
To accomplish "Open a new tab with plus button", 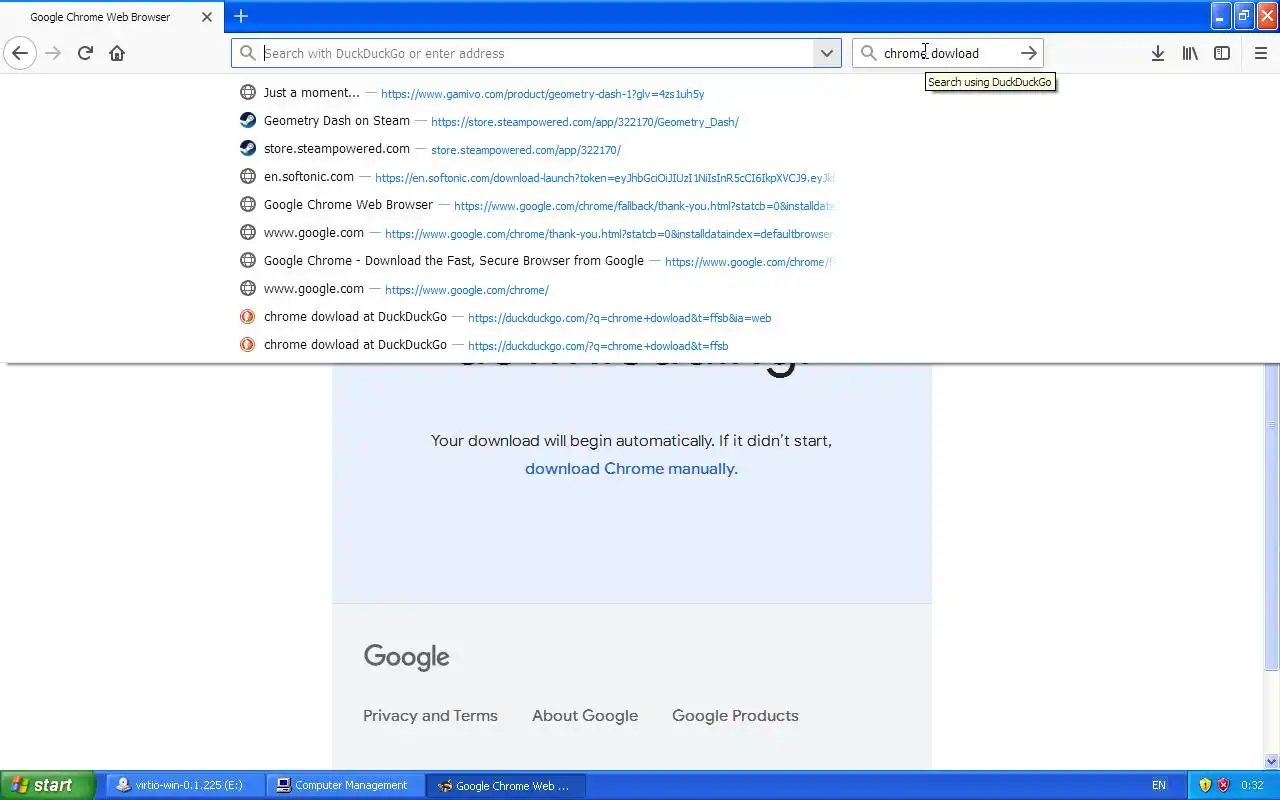I will [240, 16].
